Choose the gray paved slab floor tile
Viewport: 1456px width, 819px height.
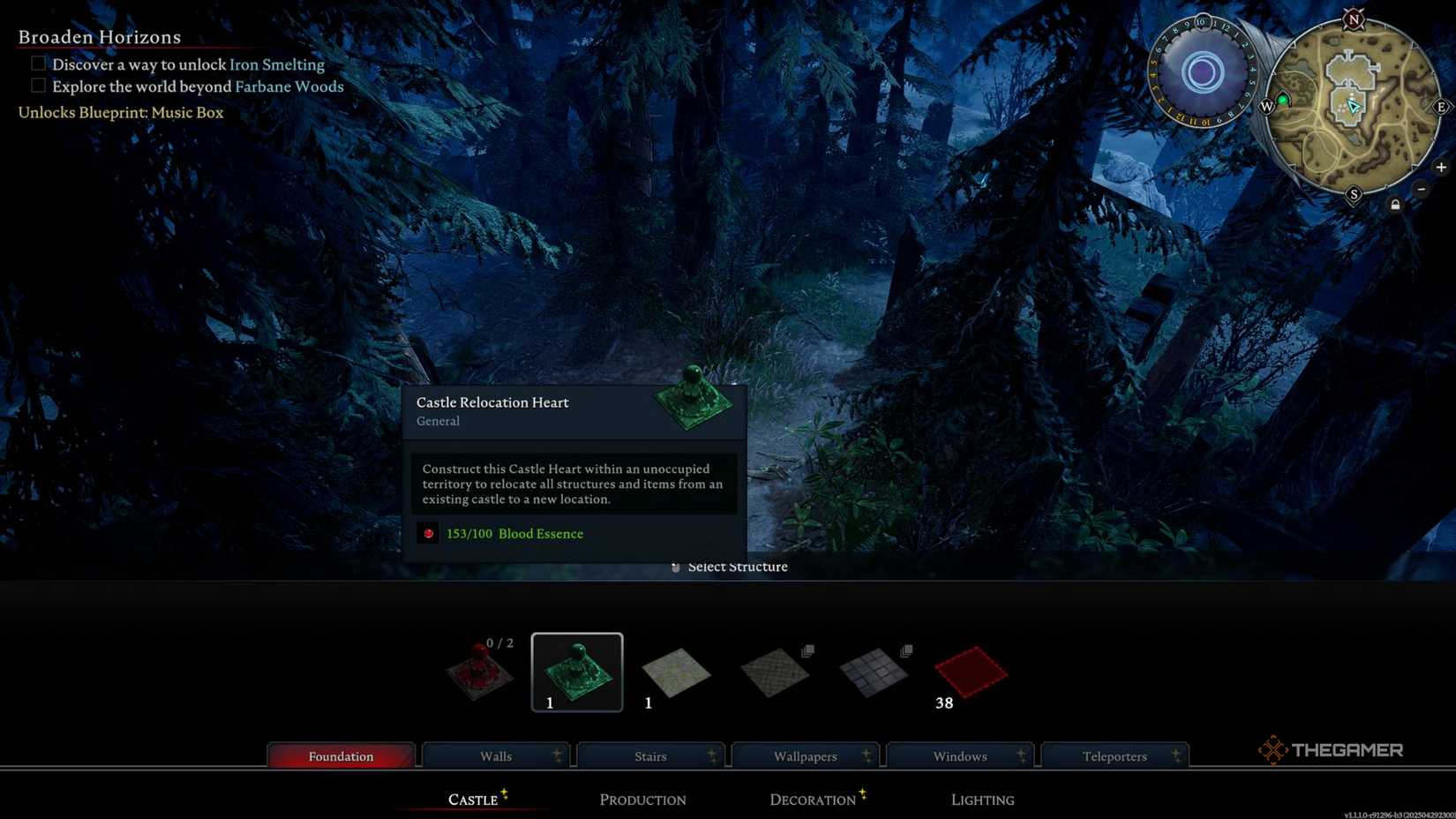click(x=873, y=672)
